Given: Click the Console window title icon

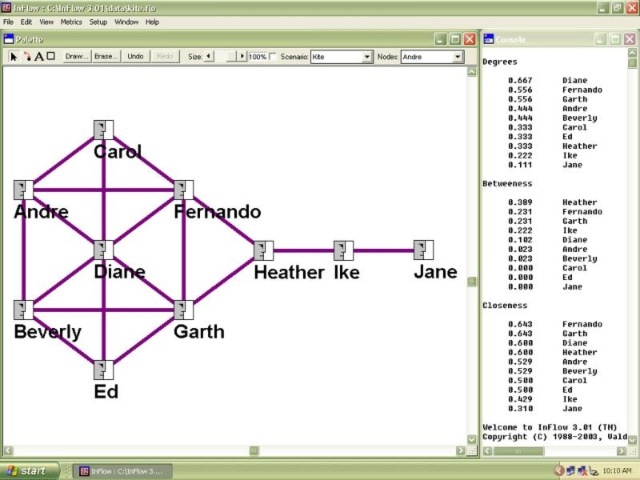Looking at the screenshot, I should pyautogui.click(x=489, y=39).
